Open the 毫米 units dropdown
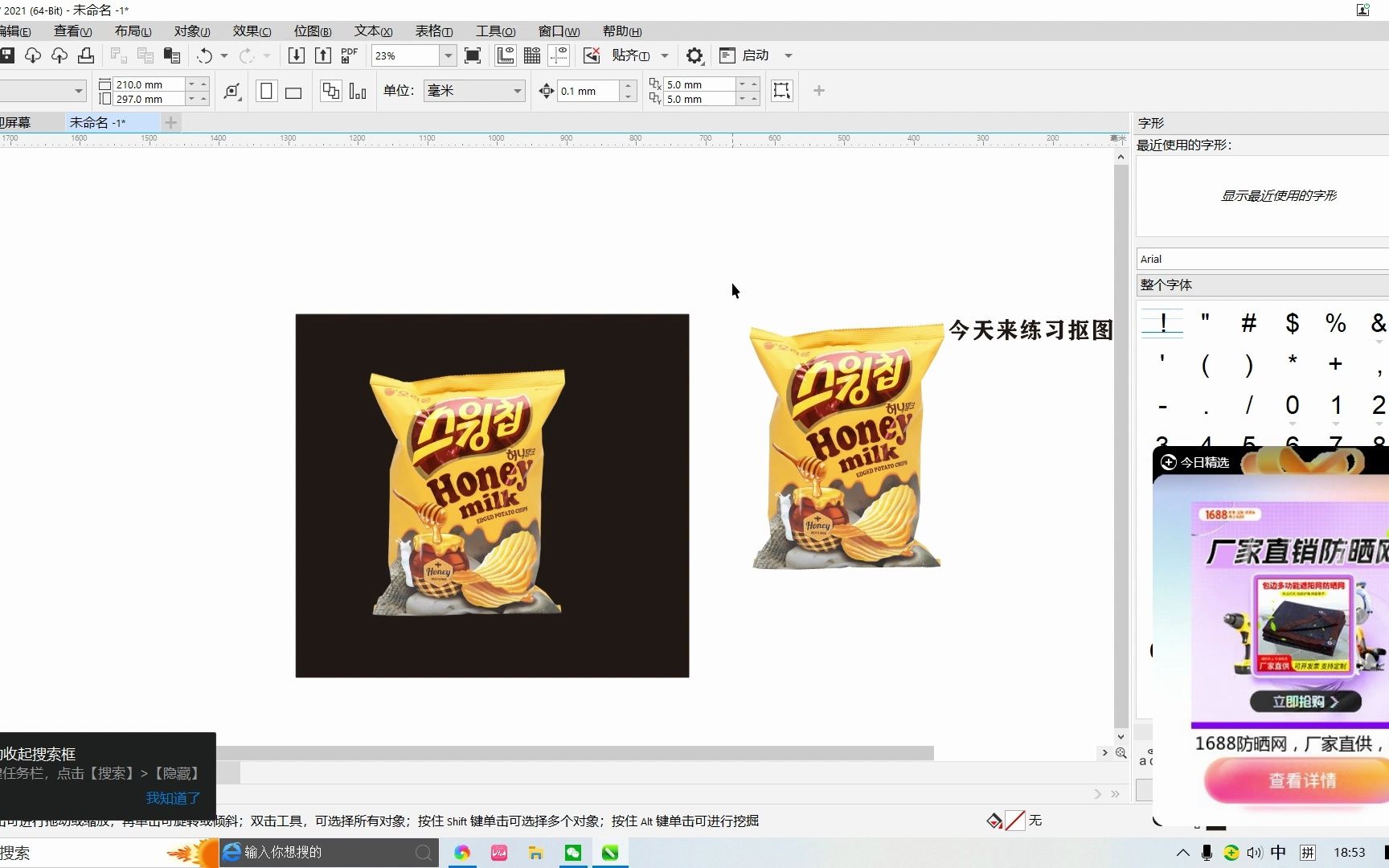This screenshot has width=1389, height=868. (474, 91)
